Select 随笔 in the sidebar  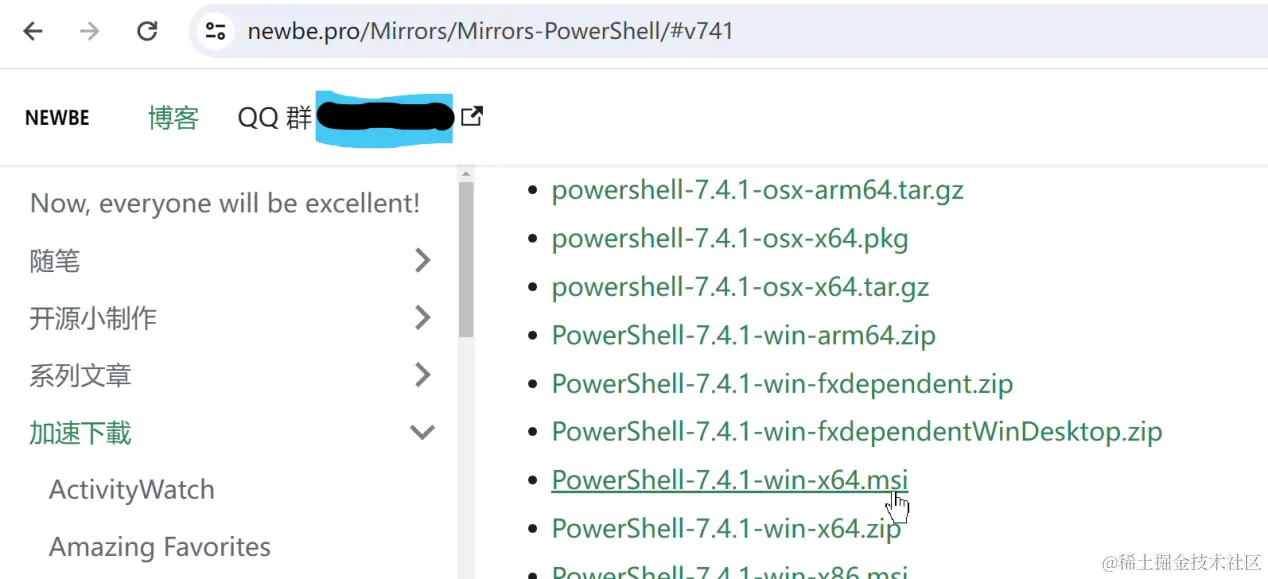(55, 261)
